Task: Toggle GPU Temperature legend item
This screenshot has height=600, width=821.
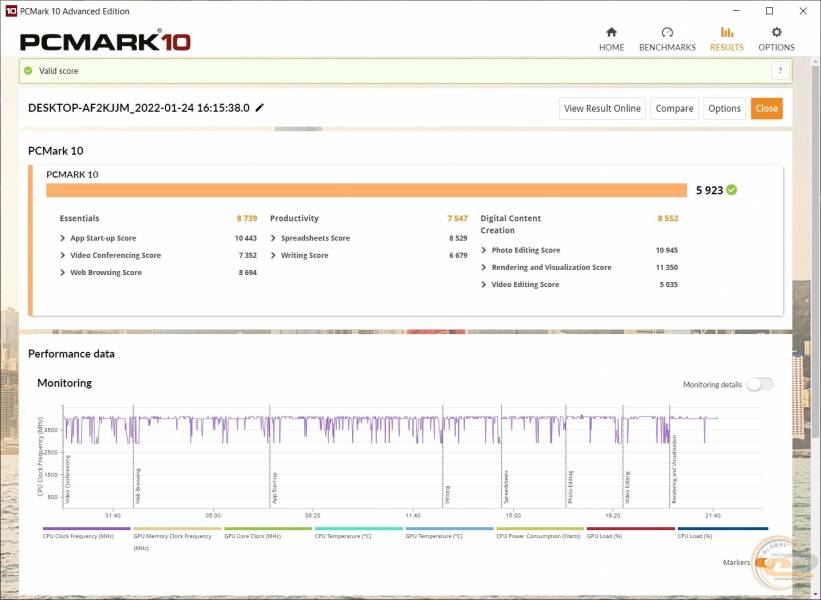Action: [x=449, y=533]
